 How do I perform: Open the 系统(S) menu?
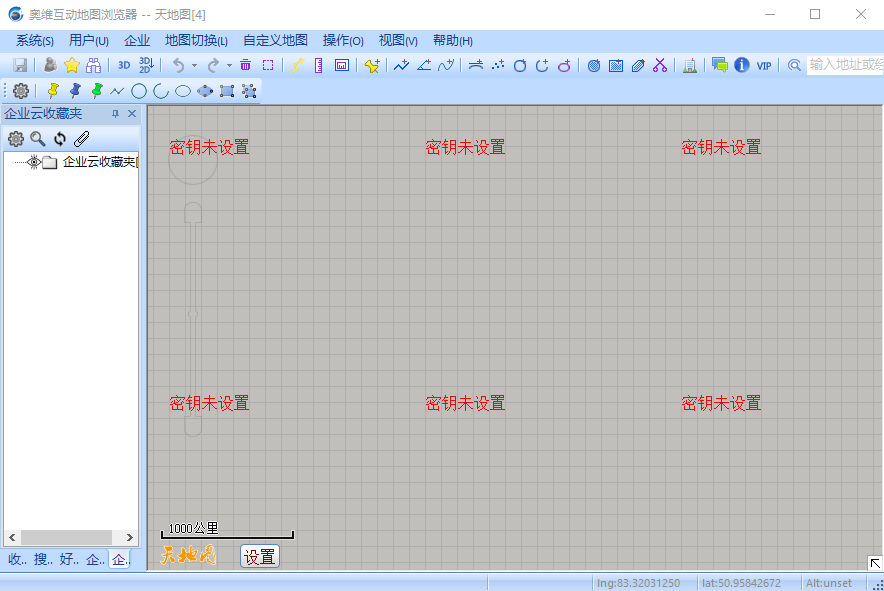click(34, 41)
